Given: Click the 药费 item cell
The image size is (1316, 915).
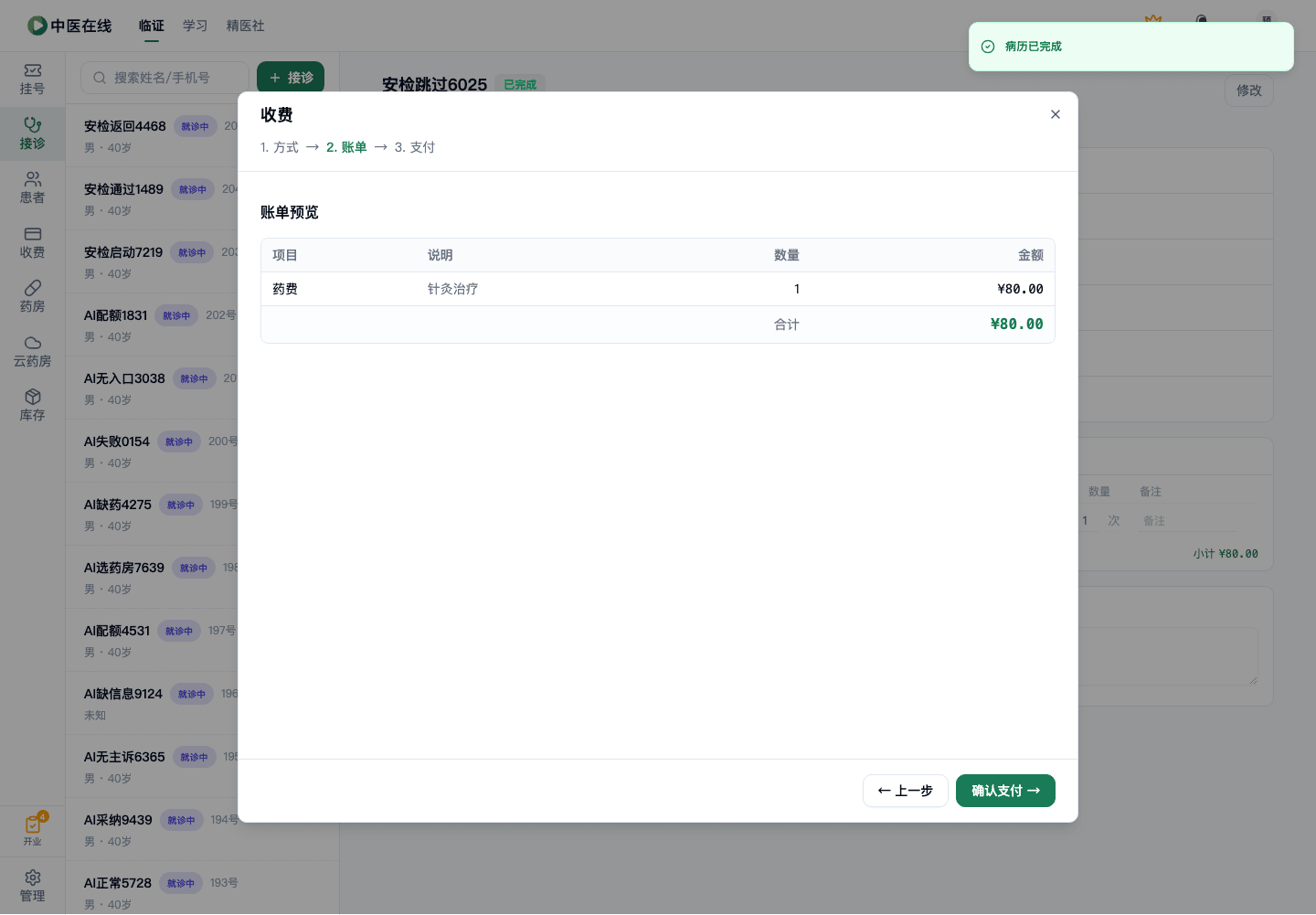Looking at the screenshot, I should (x=285, y=289).
